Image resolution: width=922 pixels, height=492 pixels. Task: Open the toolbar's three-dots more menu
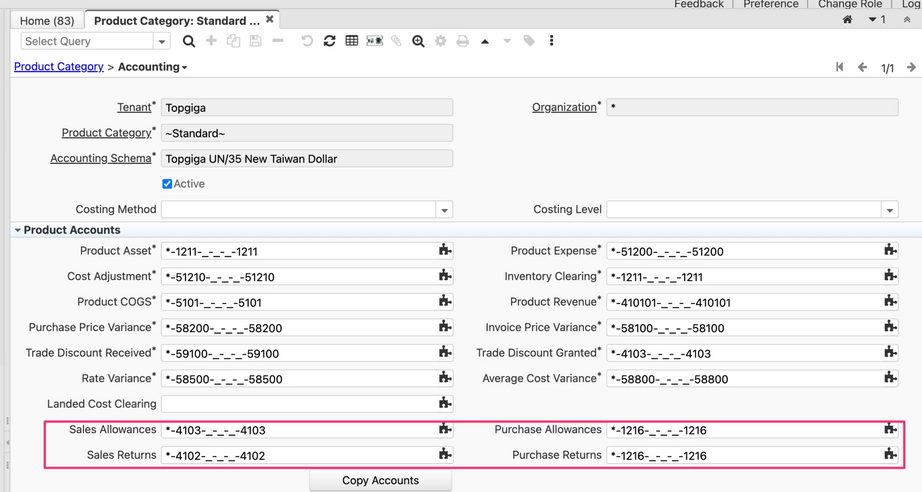(x=551, y=41)
